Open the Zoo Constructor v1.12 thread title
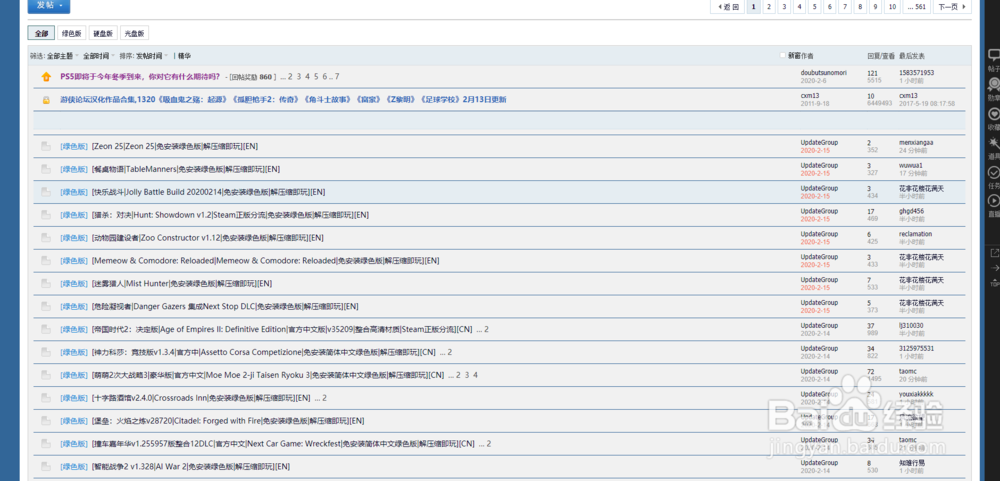This screenshot has width=1000, height=481. click(208, 238)
